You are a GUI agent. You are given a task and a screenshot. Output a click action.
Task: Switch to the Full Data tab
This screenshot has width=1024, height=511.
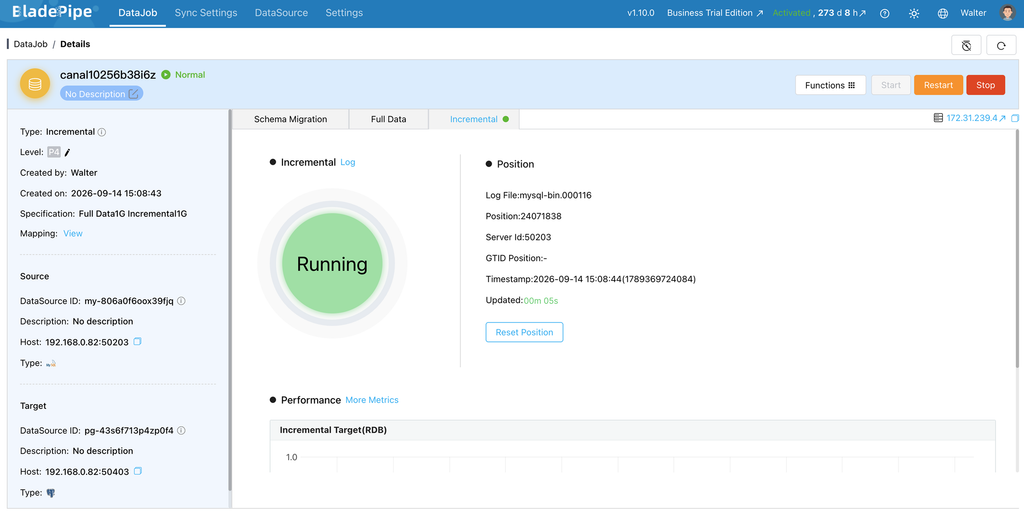coord(389,119)
